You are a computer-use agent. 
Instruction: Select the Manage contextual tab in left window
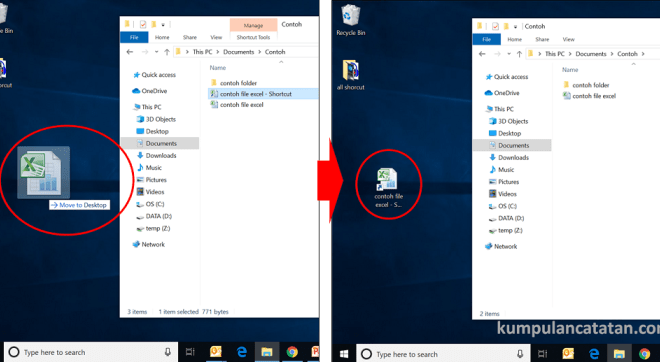(253, 25)
